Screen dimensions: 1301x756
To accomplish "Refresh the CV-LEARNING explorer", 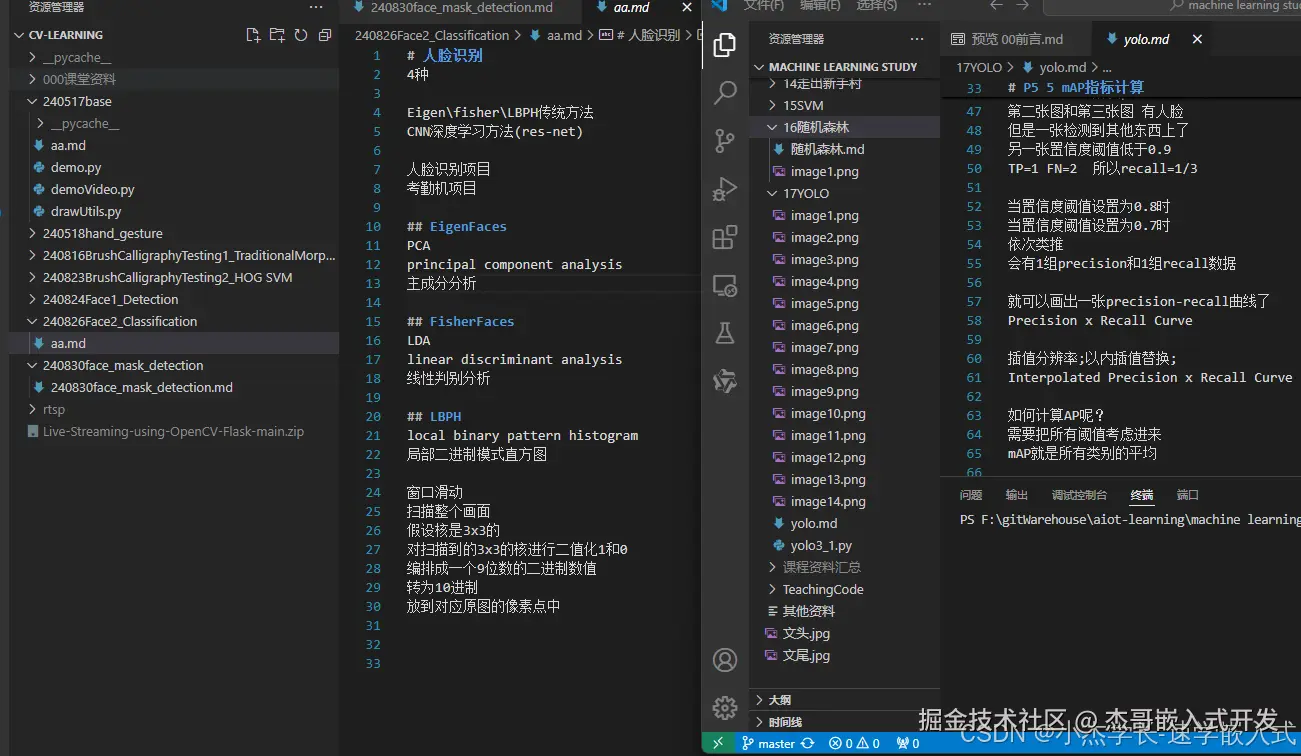I will pyautogui.click(x=301, y=34).
